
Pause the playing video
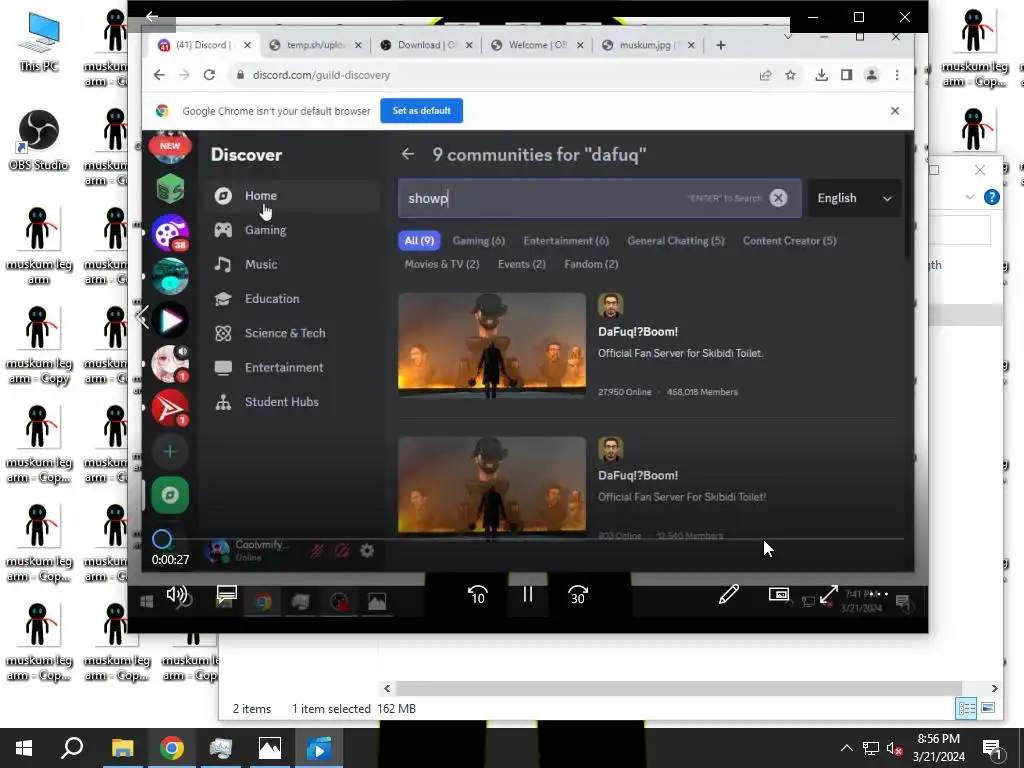[x=528, y=594]
